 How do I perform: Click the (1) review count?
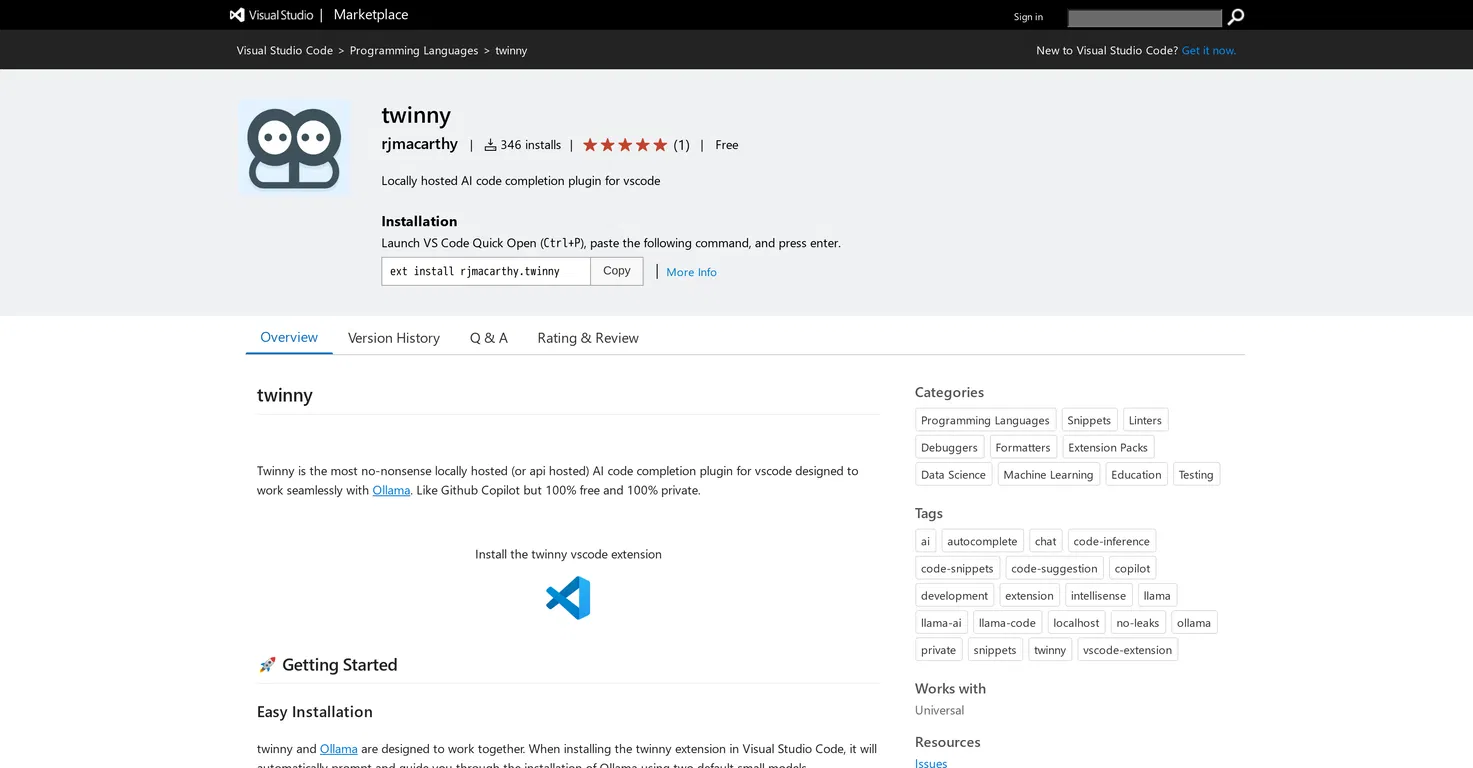tap(681, 145)
